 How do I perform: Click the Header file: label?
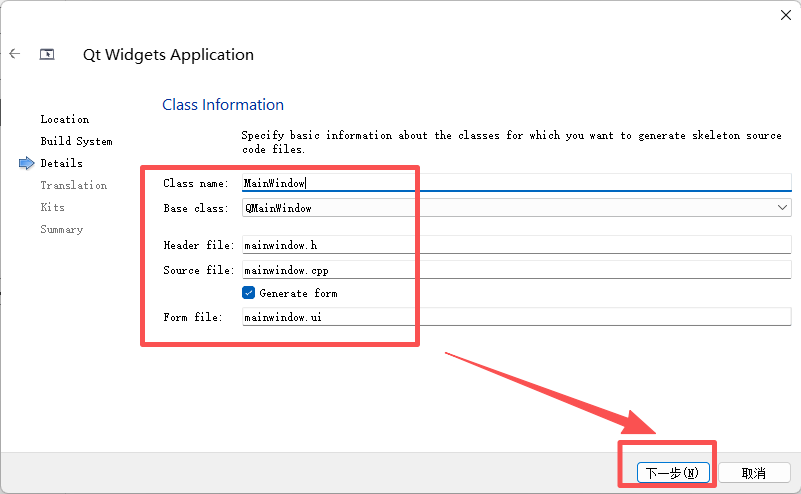click(198, 245)
